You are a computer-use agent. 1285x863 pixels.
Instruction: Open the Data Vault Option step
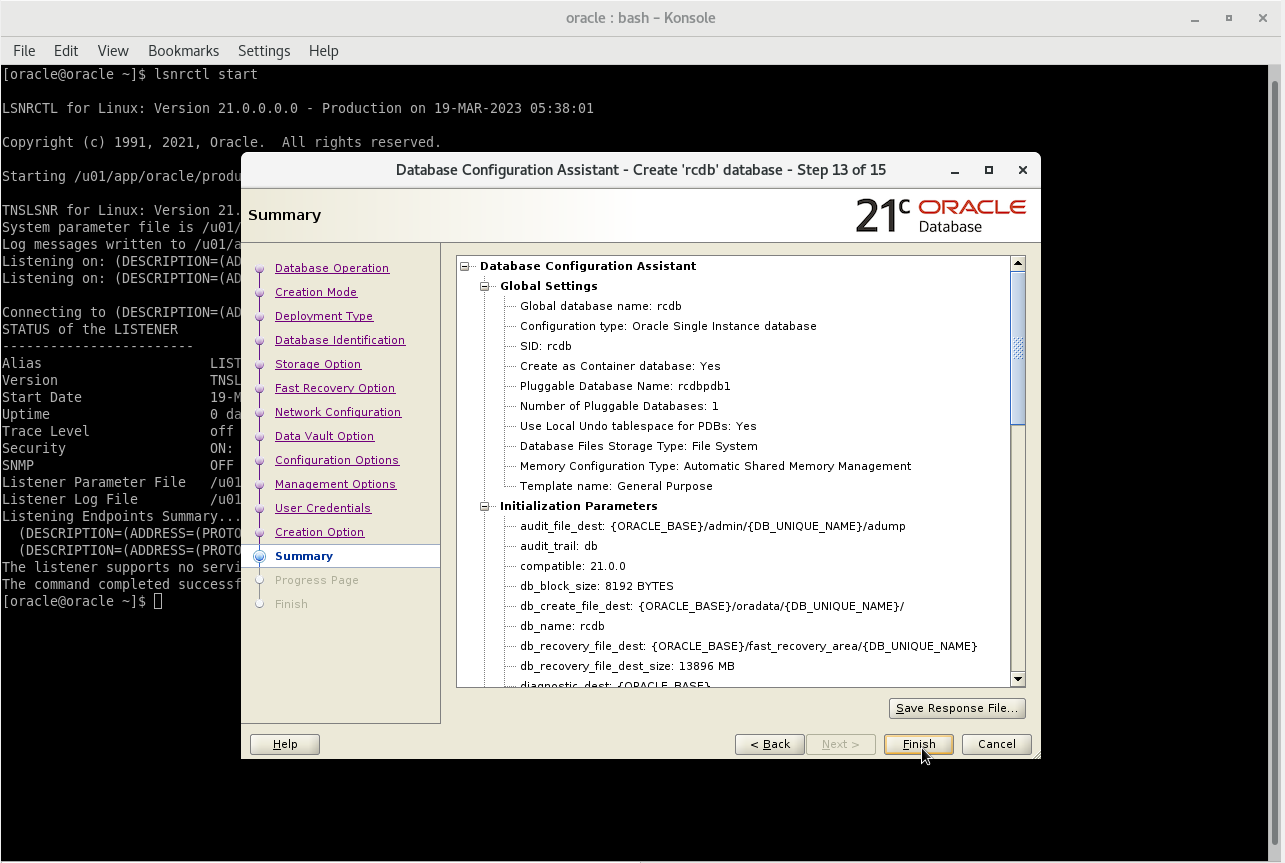tap(324, 436)
